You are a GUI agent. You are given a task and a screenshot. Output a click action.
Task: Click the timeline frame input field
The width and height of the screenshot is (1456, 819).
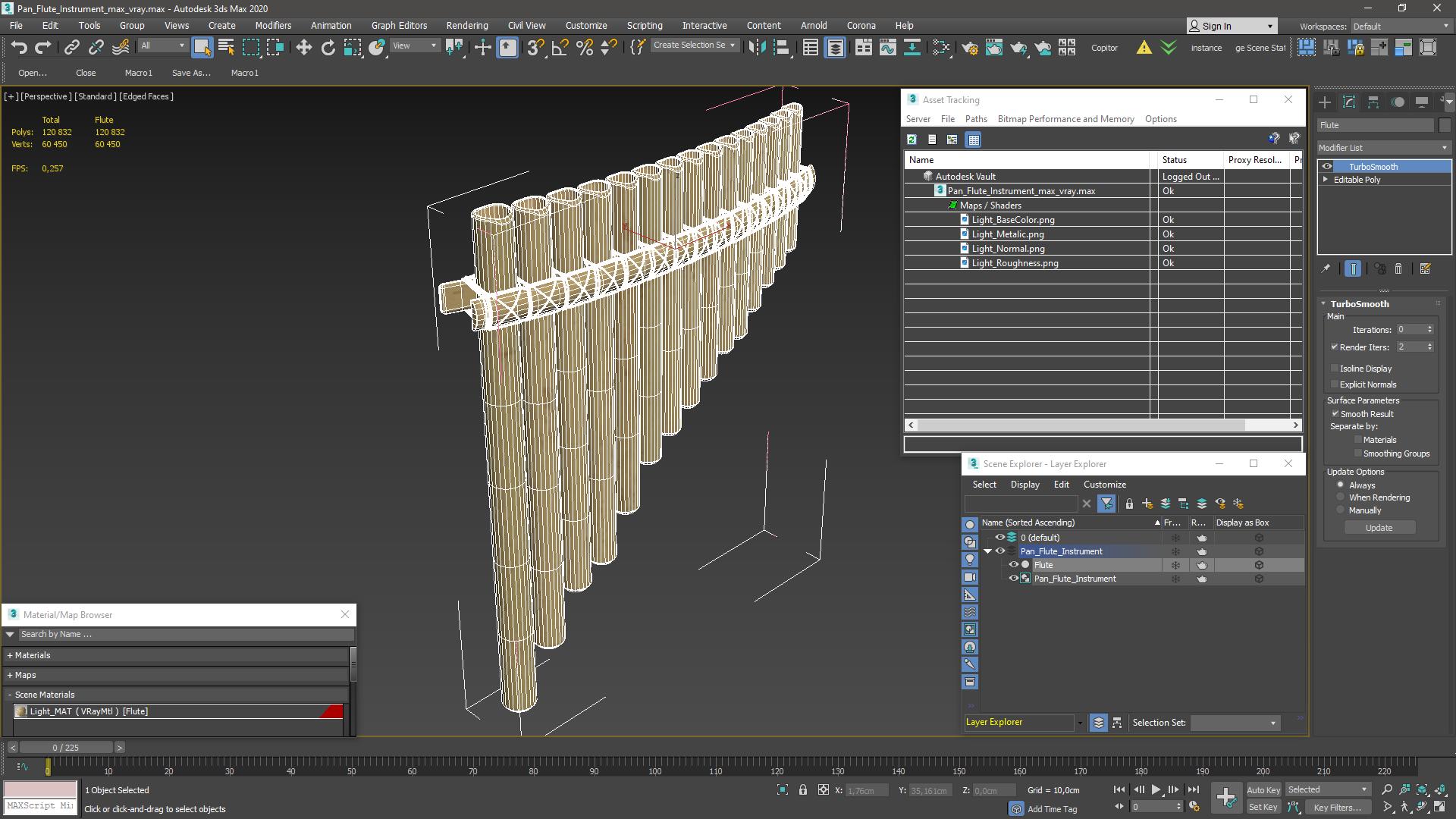(x=65, y=747)
